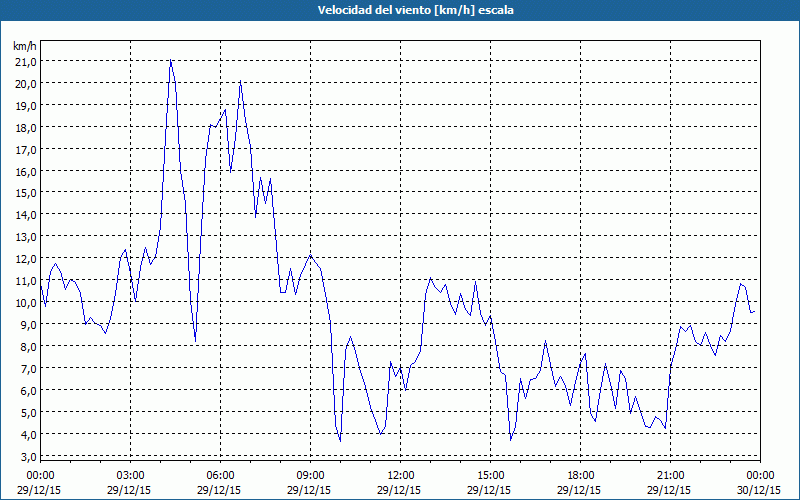Click the 06:00 time label
This screenshot has height=500, width=800.
(220, 476)
